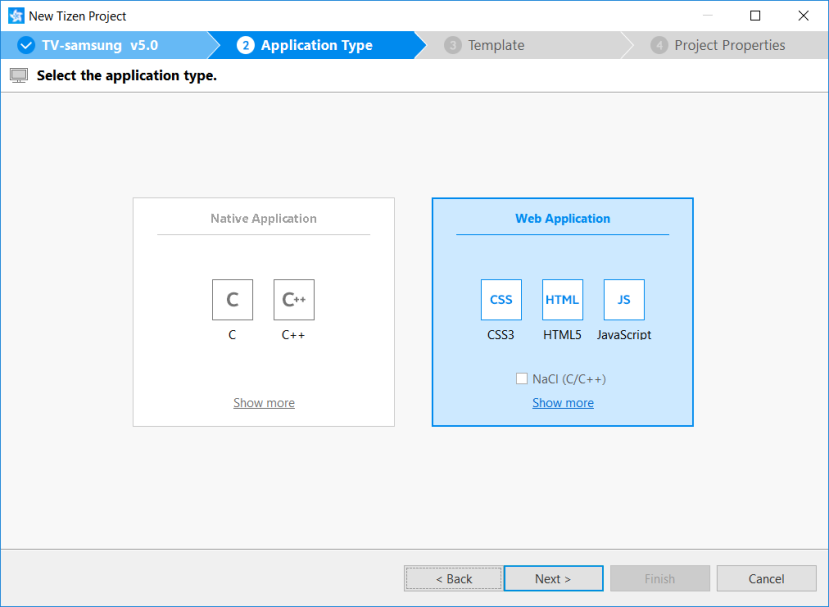The image size is (829, 607).
Task: Select the C icon under Native Application
Action: click(x=232, y=299)
